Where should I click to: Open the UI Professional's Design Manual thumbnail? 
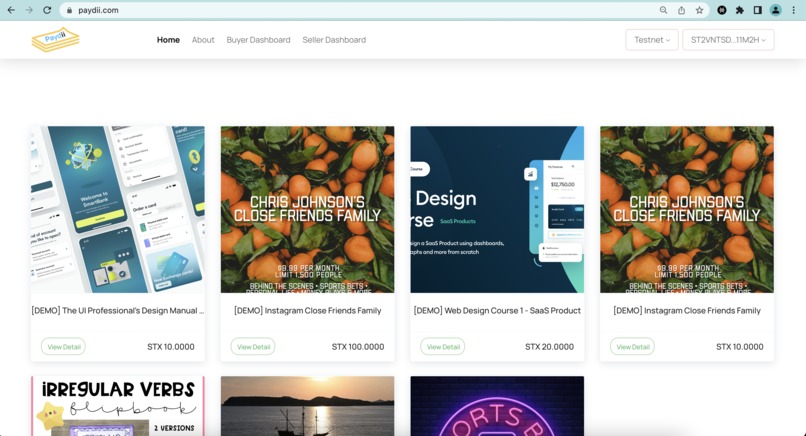[x=118, y=210]
